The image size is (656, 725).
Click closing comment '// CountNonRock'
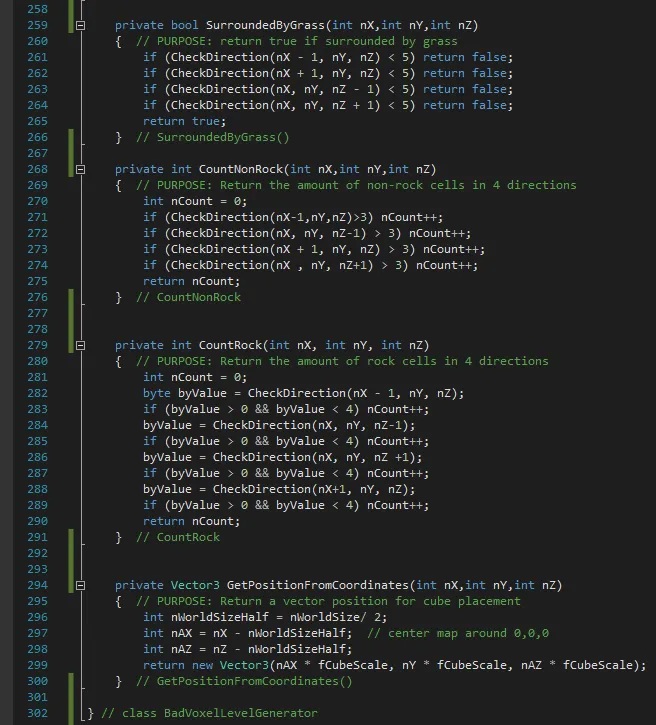[x=188, y=297]
